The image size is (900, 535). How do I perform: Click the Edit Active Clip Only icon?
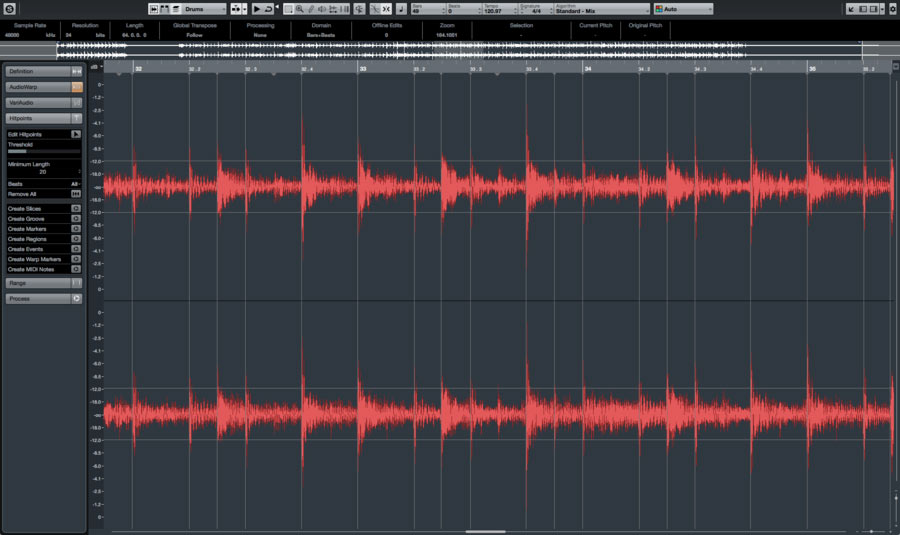tap(176, 9)
